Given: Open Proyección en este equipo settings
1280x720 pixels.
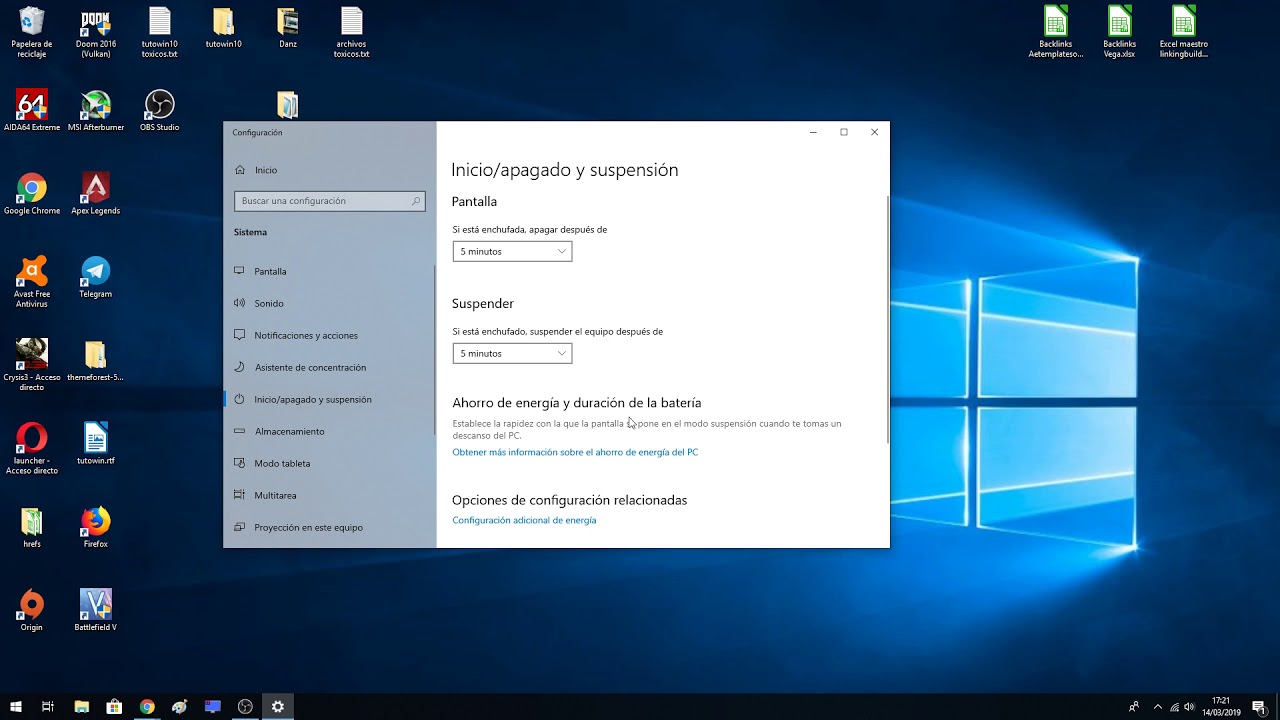Looking at the screenshot, I should [x=330, y=527].
